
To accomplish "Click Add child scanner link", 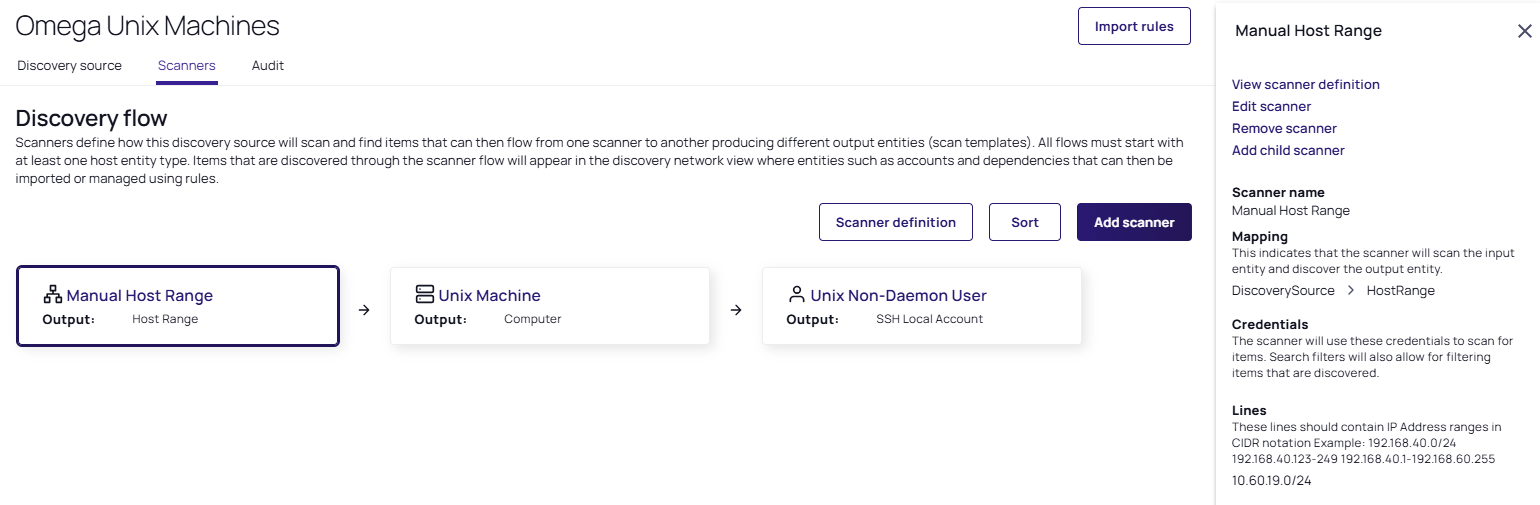I will pyautogui.click(x=1288, y=150).
